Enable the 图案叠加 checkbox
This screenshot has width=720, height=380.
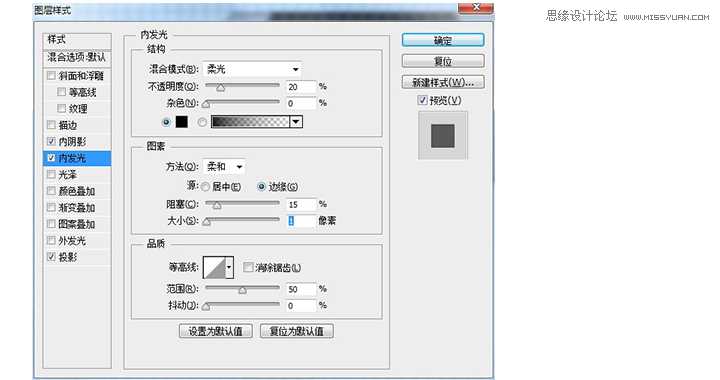coord(51,224)
